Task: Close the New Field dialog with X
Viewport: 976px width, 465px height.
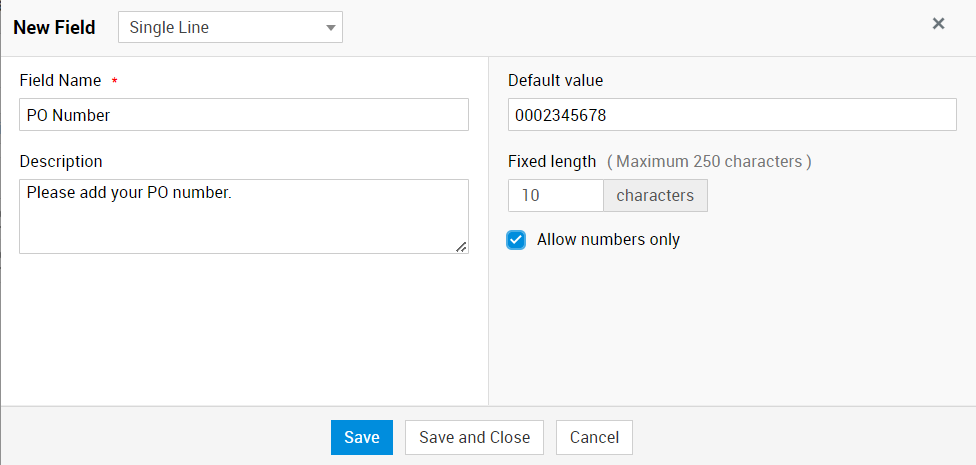Action: click(938, 24)
